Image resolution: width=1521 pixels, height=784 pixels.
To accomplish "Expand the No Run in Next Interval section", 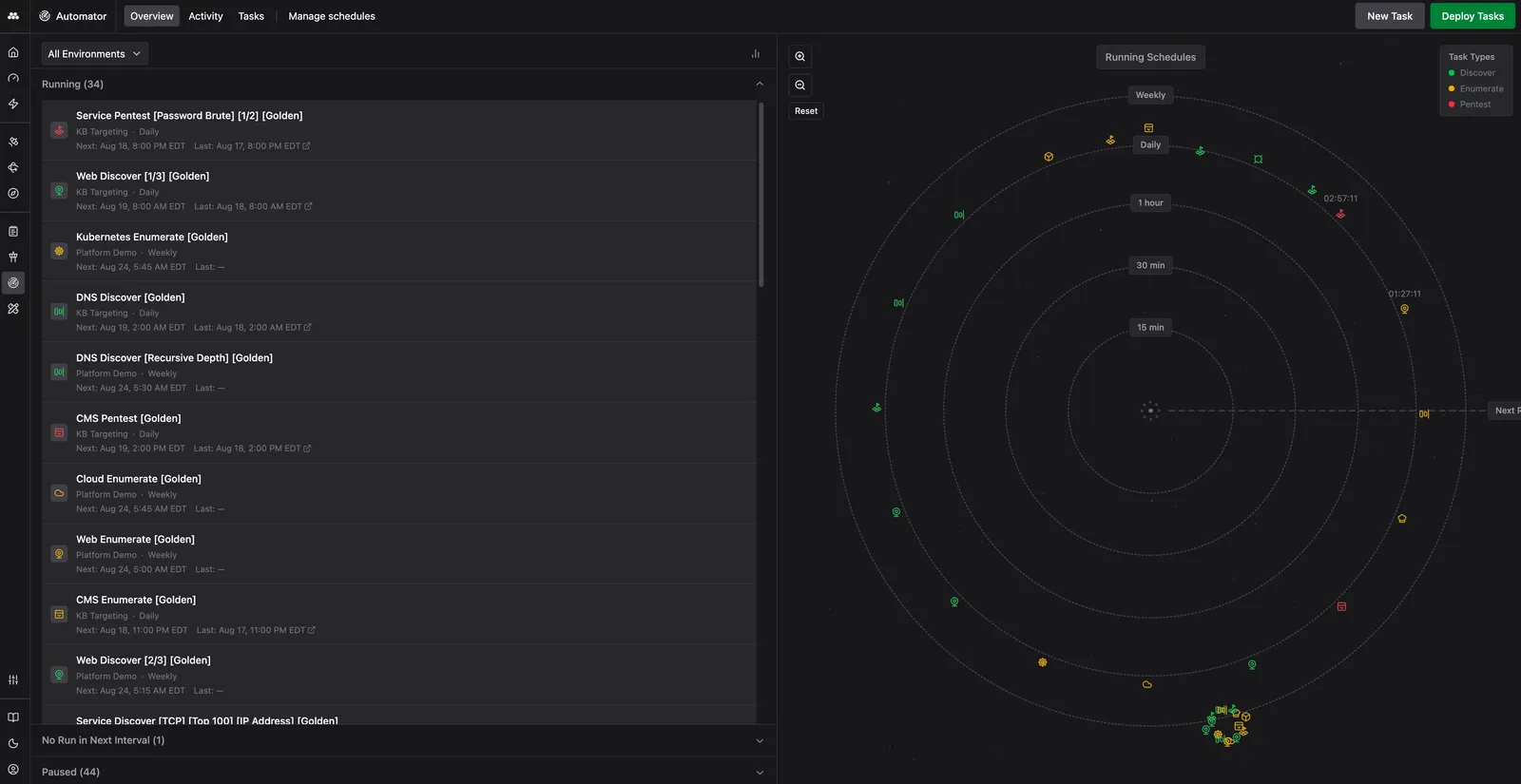I will point(402,740).
